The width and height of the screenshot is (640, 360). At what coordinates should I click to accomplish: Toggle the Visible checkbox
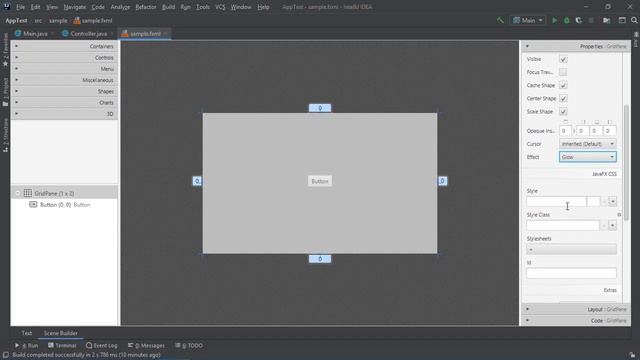click(x=563, y=59)
